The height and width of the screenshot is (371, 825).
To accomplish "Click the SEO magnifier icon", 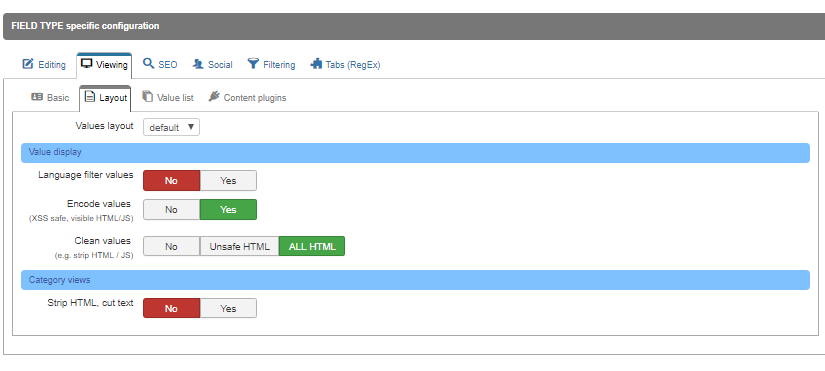I will tap(149, 64).
